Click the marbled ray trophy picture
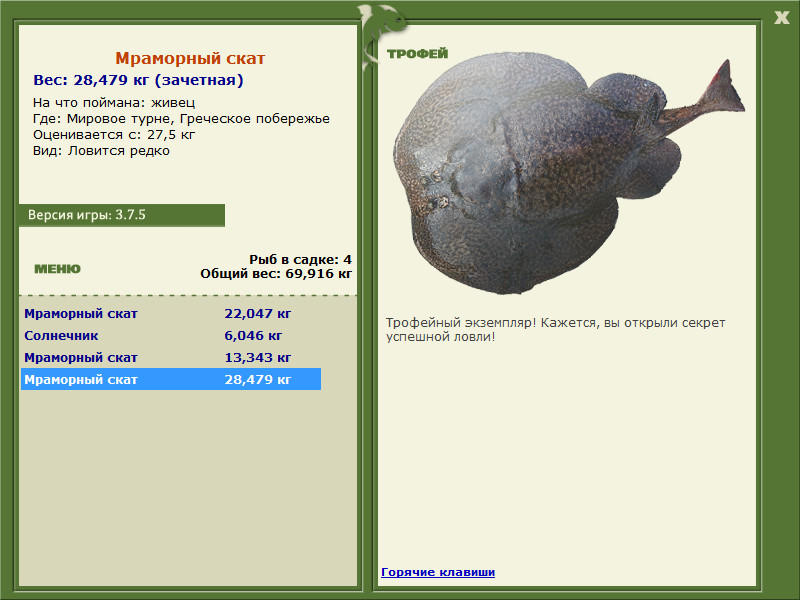The image size is (800, 600). [x=568, y=175]
